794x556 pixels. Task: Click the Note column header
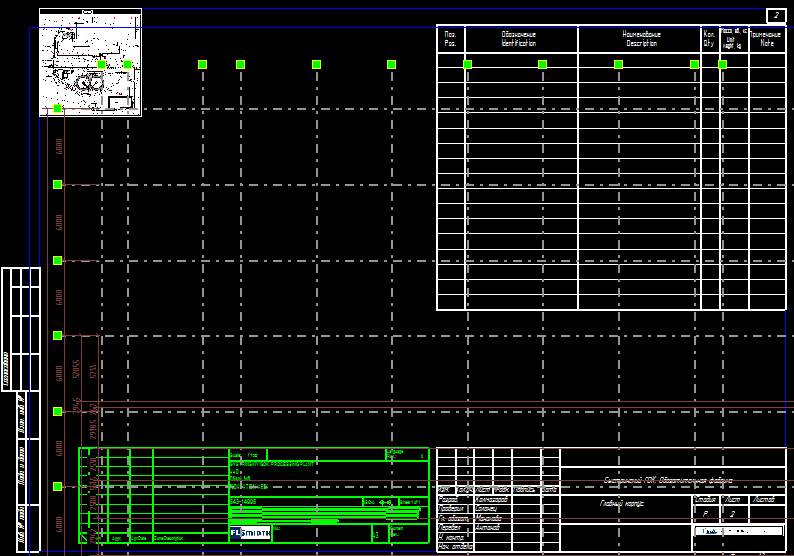[x=767, y=39]
